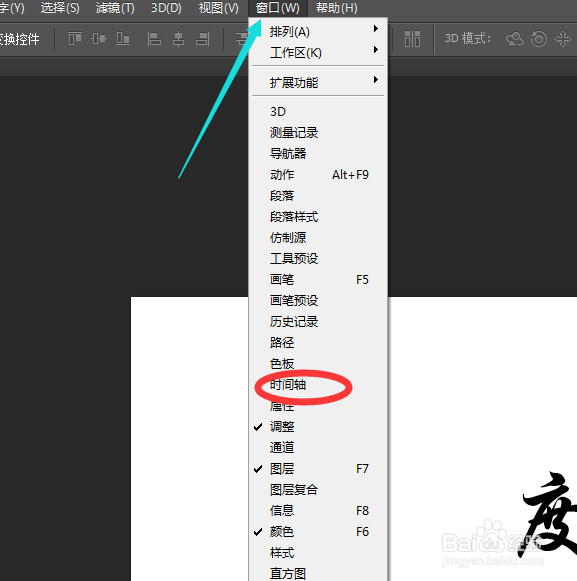Close the 窗口(W) menu

278,8
